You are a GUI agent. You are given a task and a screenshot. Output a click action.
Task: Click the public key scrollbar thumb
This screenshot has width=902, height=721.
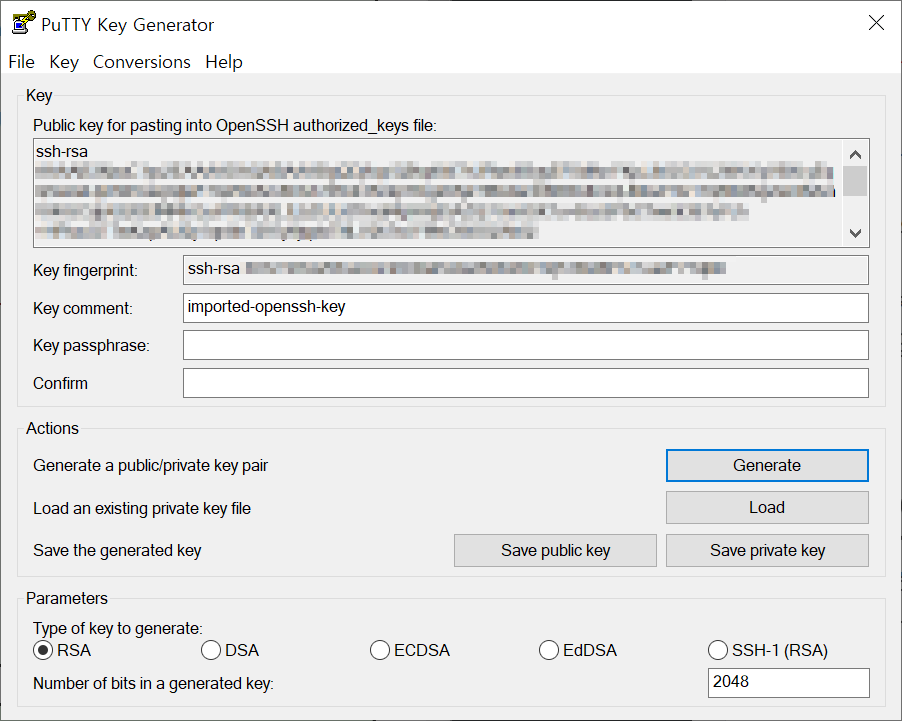coord(855,181)
